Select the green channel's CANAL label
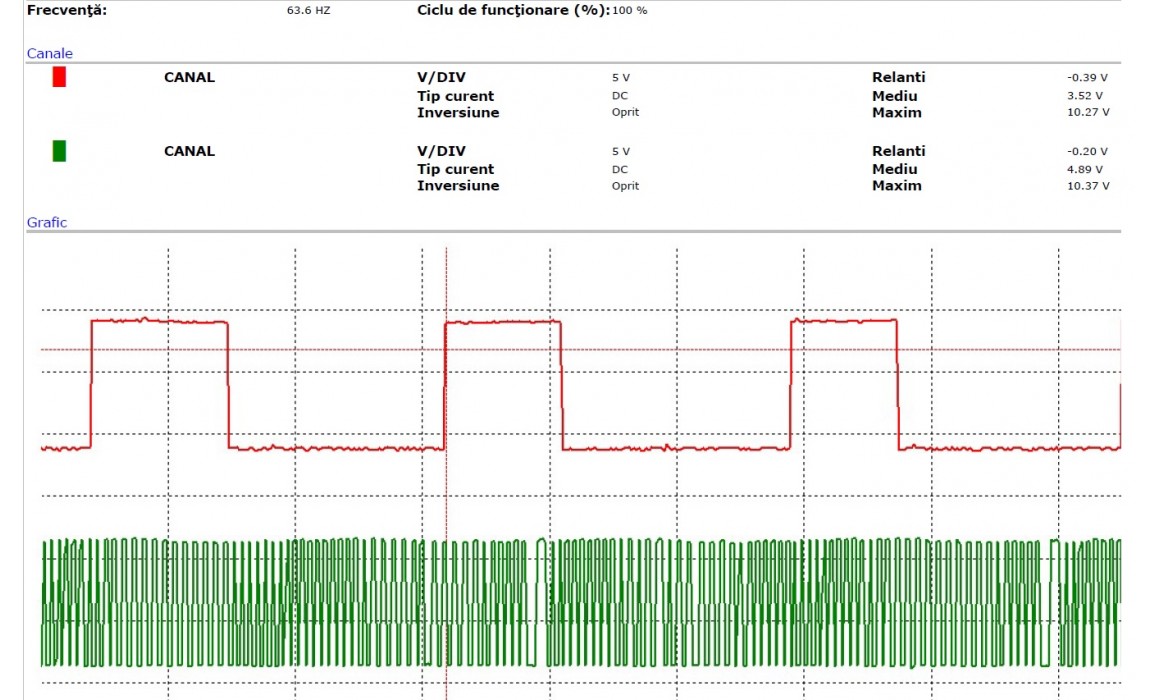This screenshot has width=1156, height=700. 189,151
